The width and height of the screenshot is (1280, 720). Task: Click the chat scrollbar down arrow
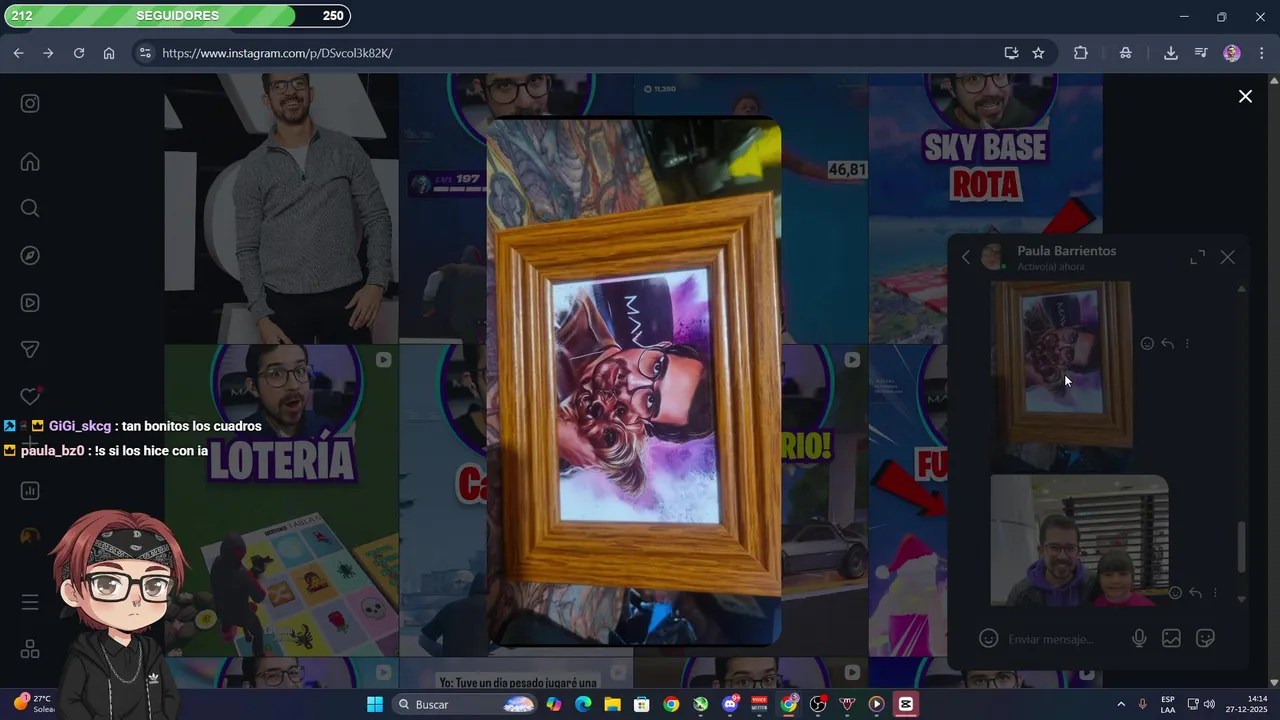(1242, 599)
